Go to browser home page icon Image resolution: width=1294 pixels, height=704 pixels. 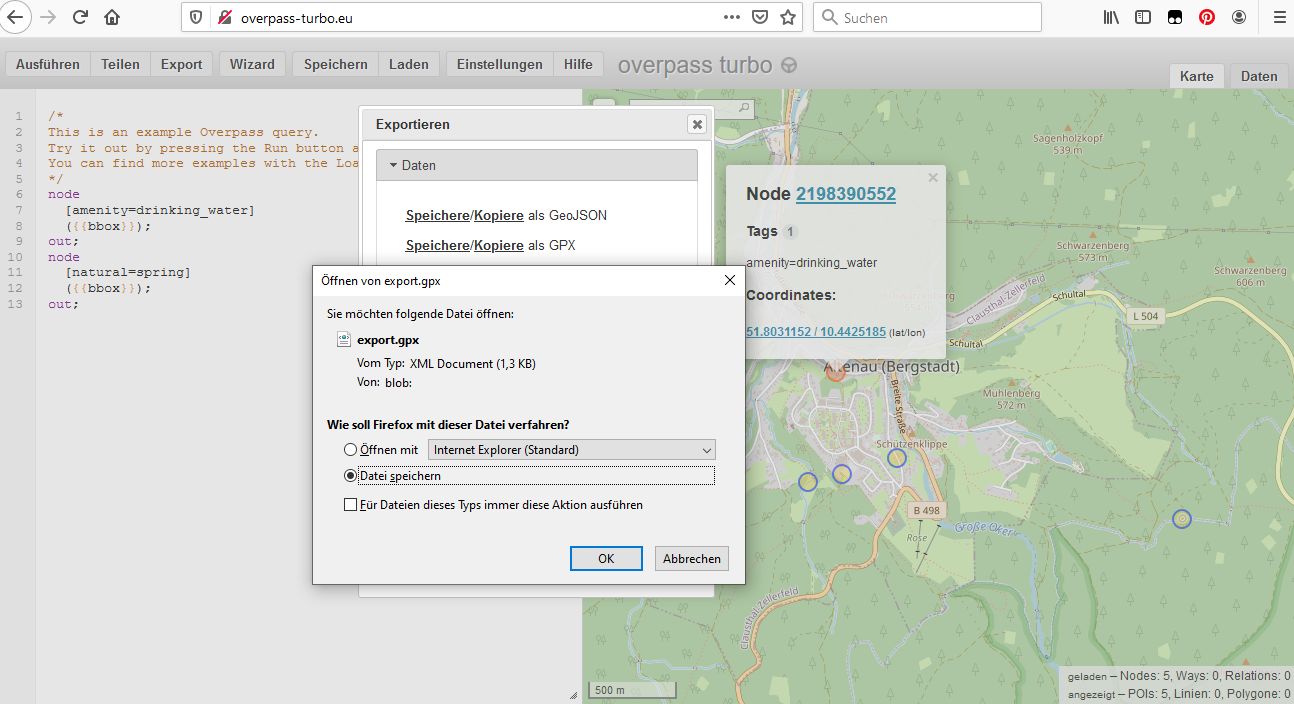112,17
